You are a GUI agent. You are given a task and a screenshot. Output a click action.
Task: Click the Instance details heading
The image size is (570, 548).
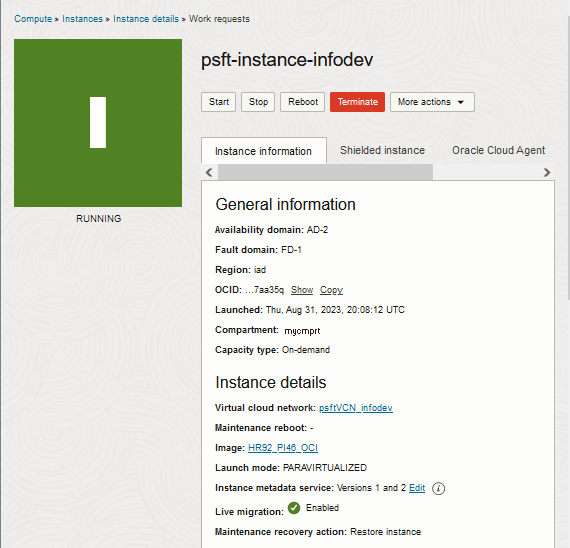pos(271,383)
